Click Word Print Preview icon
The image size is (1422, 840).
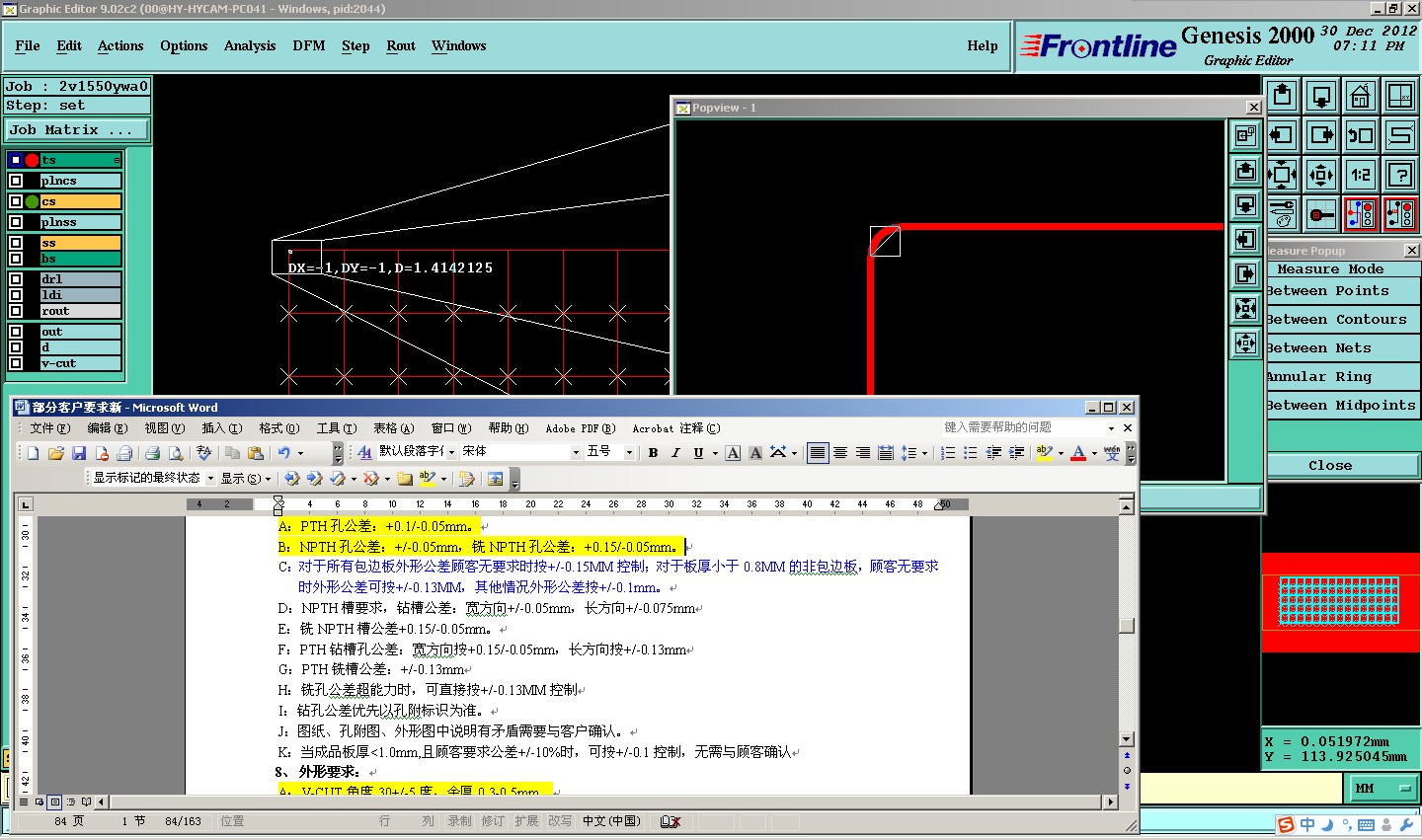click(x=176, y=453)
